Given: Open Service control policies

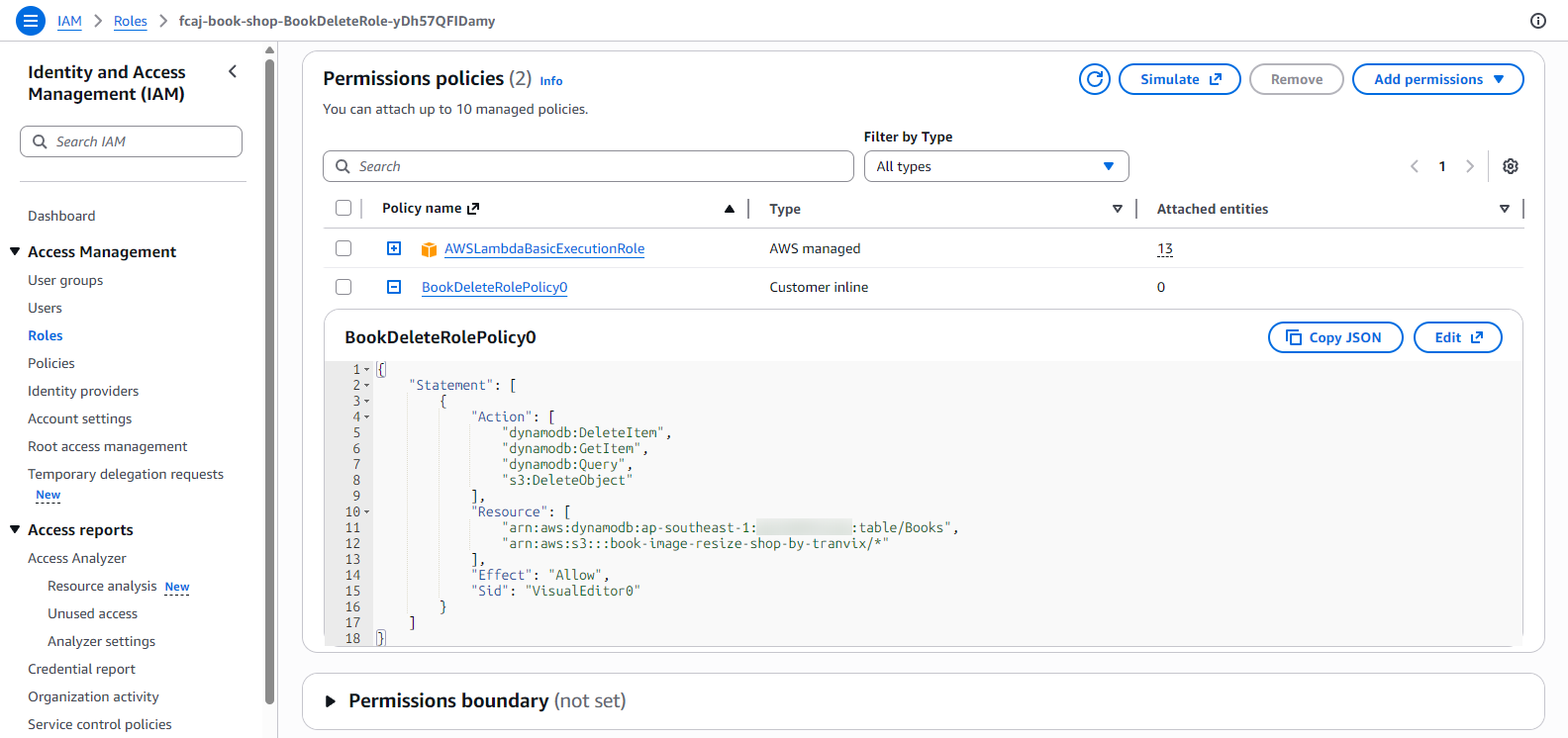Looking at the screenshot, I should pos(99,724).
